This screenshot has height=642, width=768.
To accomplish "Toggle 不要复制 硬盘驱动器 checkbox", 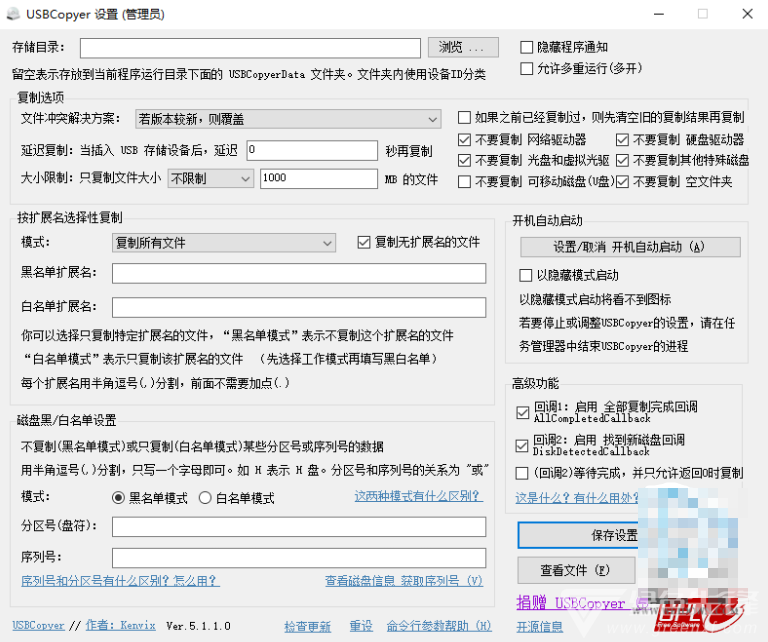I will (622, 140).
